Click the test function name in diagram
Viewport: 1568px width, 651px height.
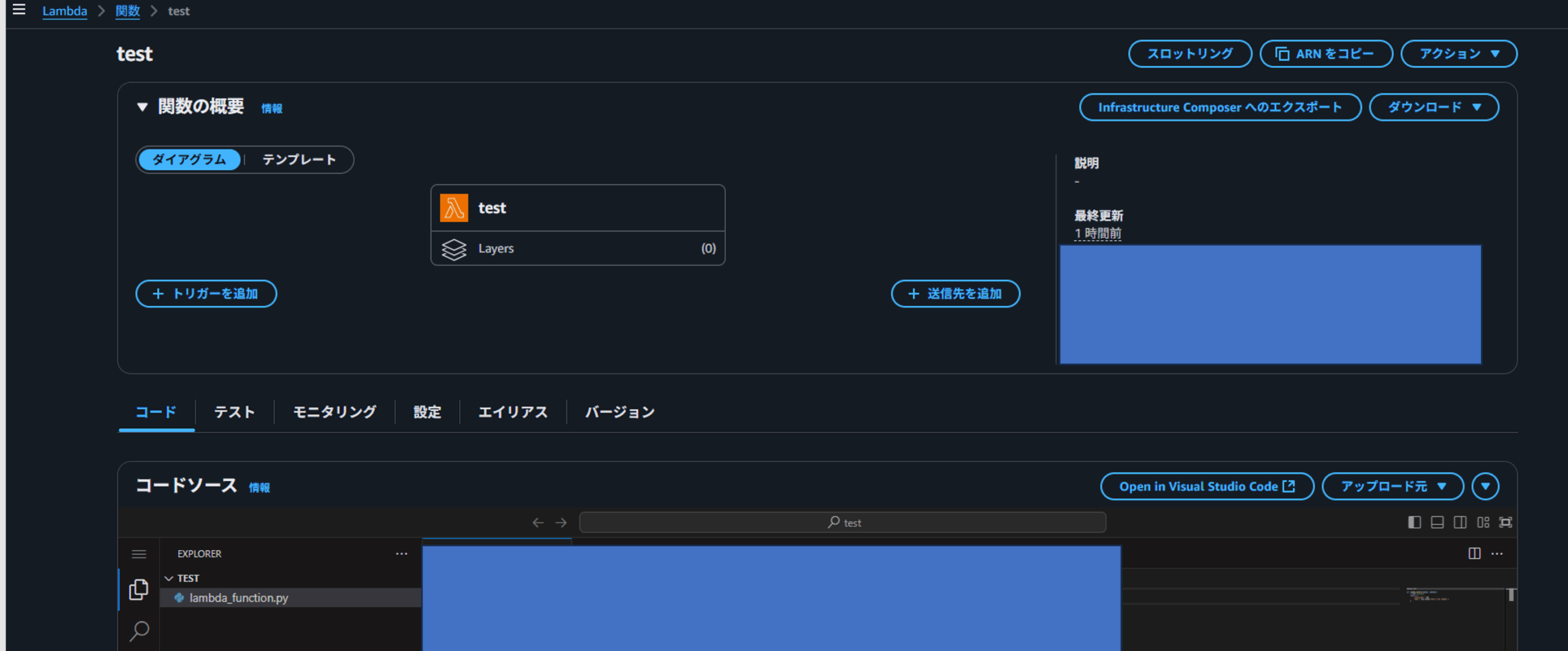[492, 208]
